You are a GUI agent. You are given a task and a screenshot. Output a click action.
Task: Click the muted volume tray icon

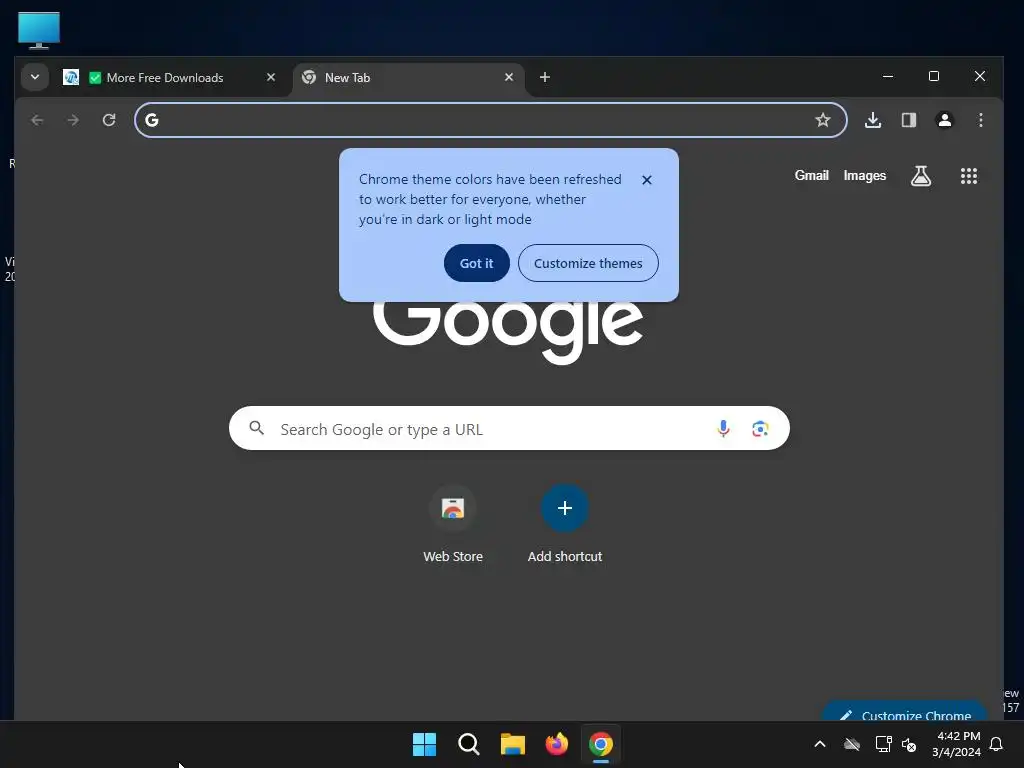coord(909,744)
